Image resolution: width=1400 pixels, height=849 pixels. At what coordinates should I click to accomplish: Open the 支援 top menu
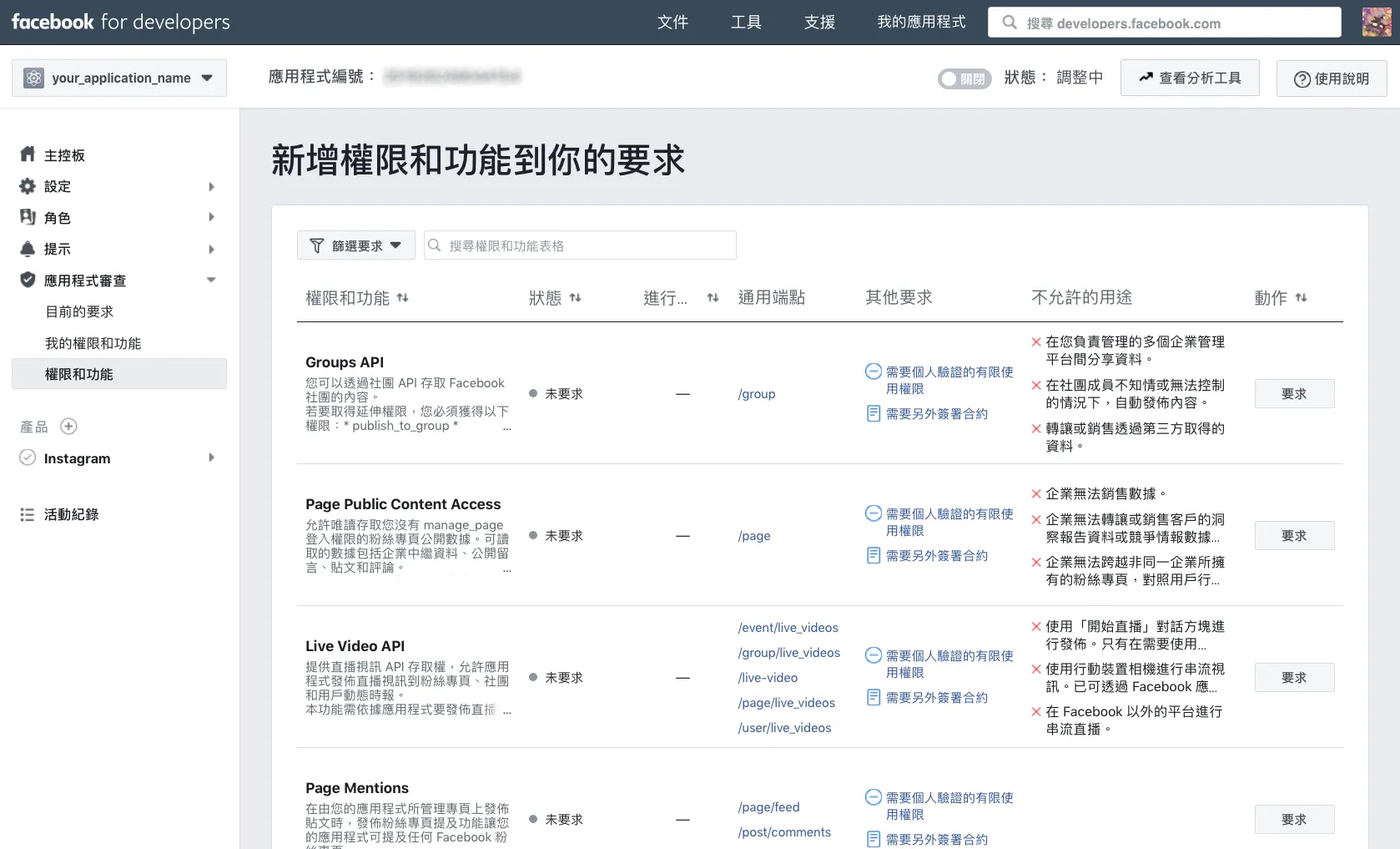click(819, 22)
